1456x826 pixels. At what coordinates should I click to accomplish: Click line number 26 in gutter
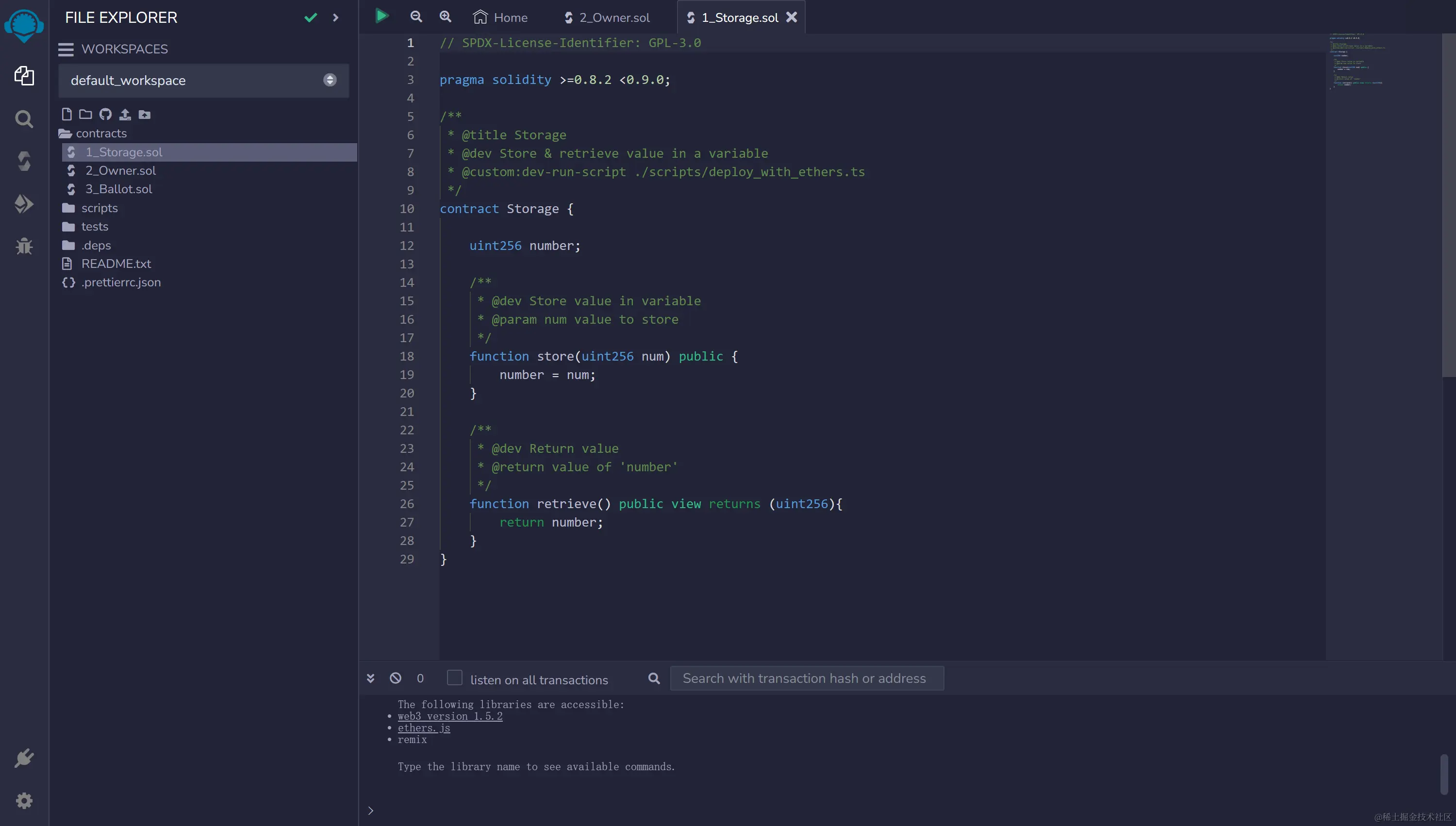coord(407,504)
